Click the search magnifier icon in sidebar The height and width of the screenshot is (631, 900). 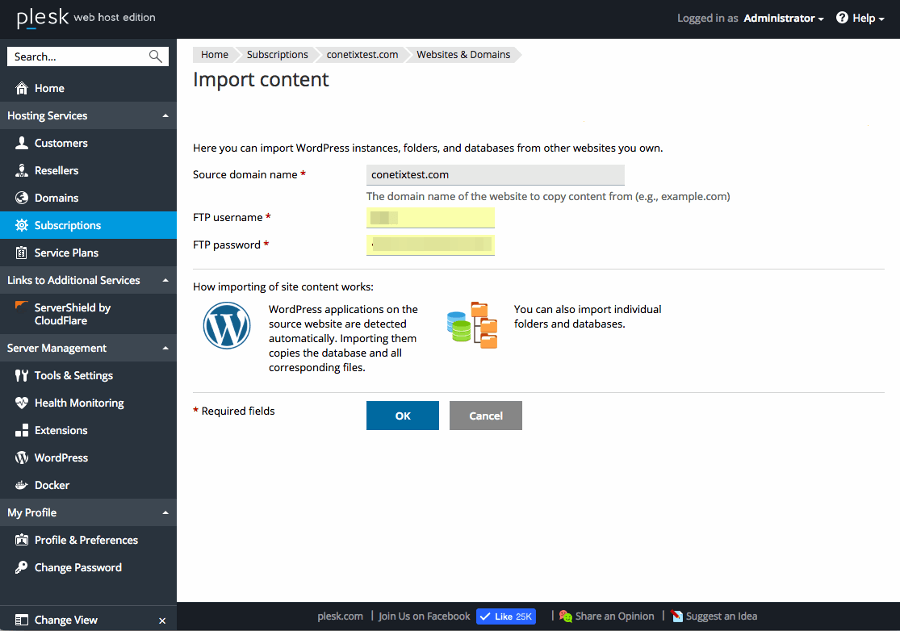pos(156,57)
